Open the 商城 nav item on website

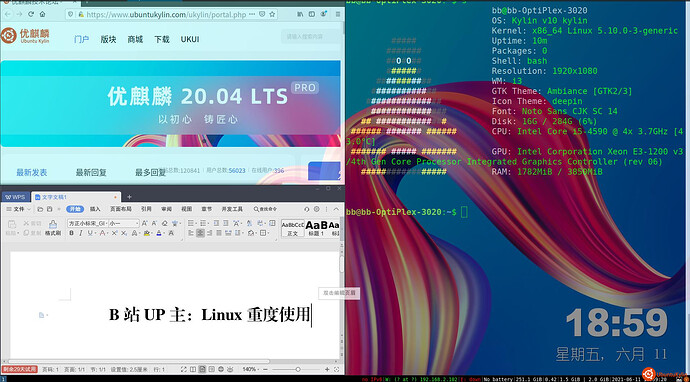(x=135, y=39)
